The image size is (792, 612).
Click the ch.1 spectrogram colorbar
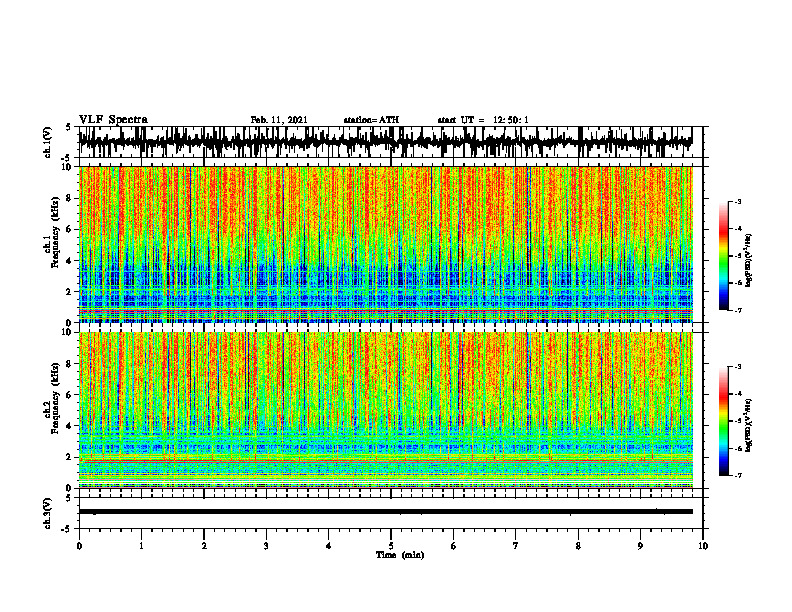(x=723, y=256)
